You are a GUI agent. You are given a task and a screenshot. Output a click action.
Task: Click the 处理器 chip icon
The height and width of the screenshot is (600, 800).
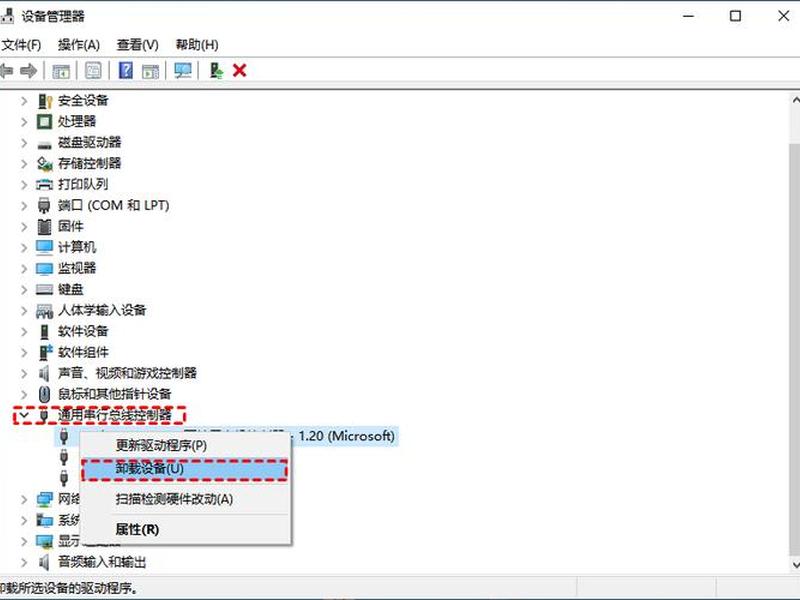pos(44,122)
